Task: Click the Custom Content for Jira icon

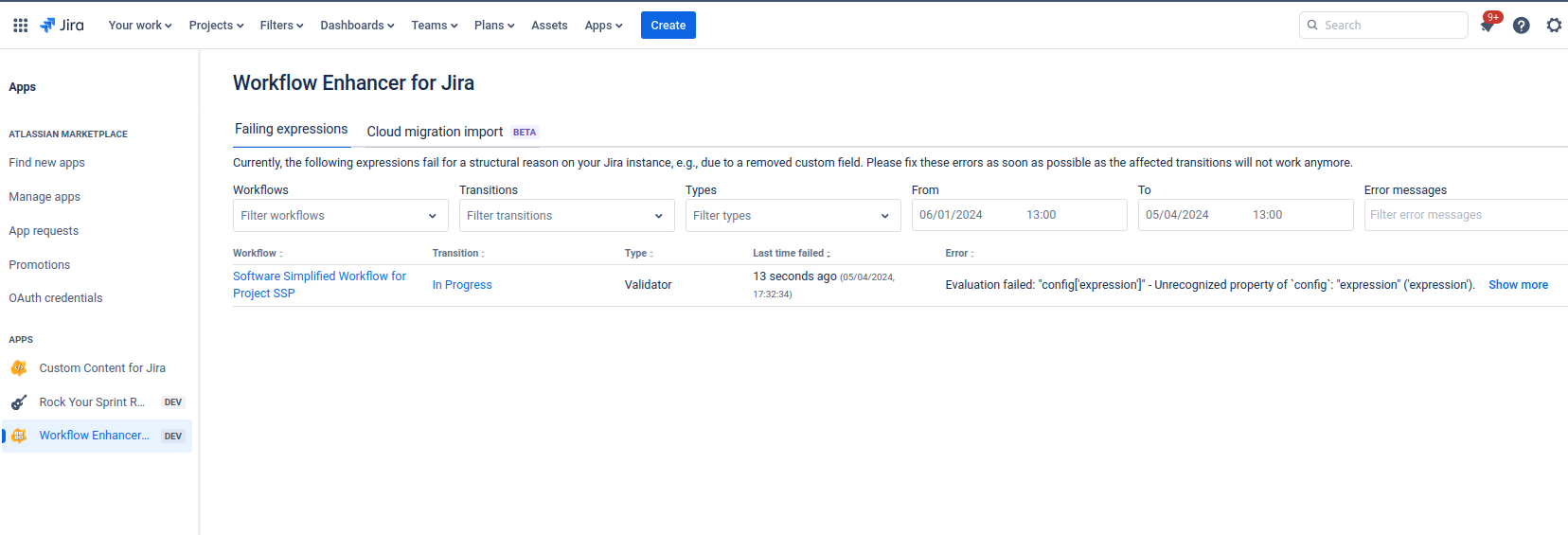Action: coord(19,368)
